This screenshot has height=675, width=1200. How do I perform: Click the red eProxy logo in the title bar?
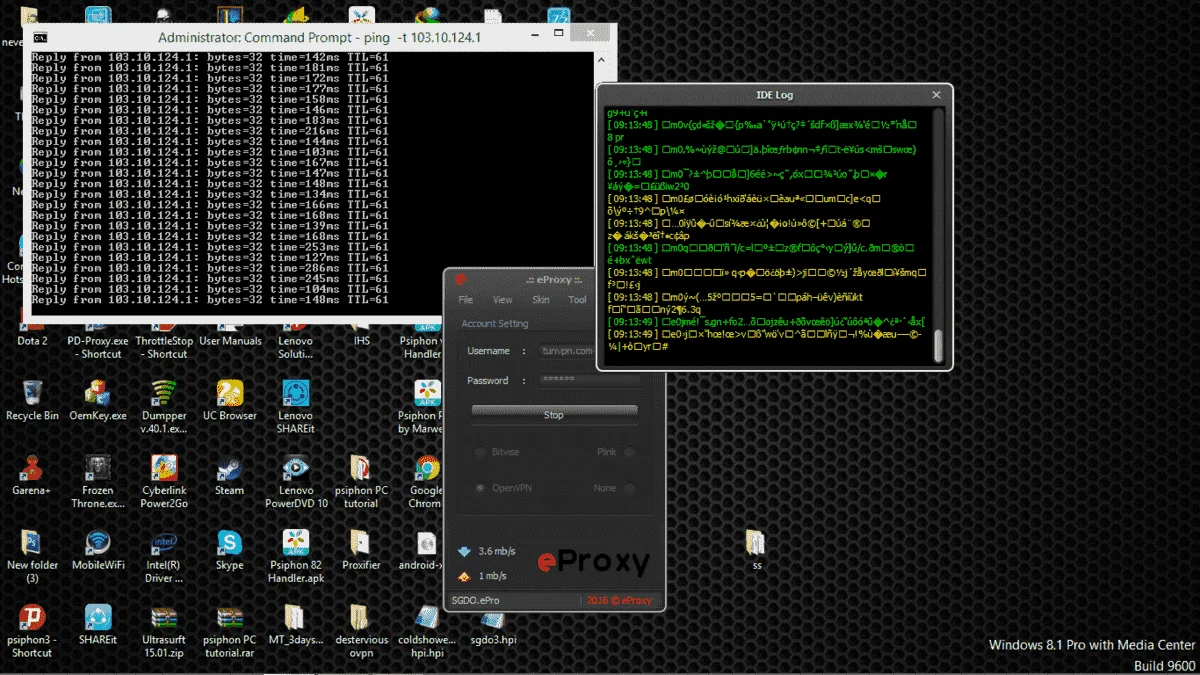click(x=461, y=280)
